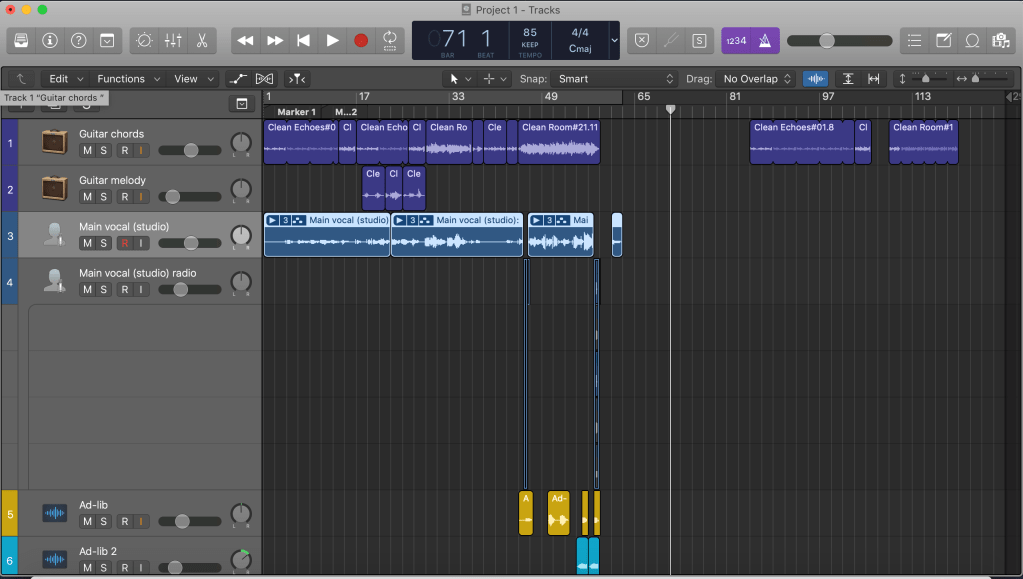This screenshot has width=1023, height=579.
Task: Click the red Record button
Action: click(361, 40)
